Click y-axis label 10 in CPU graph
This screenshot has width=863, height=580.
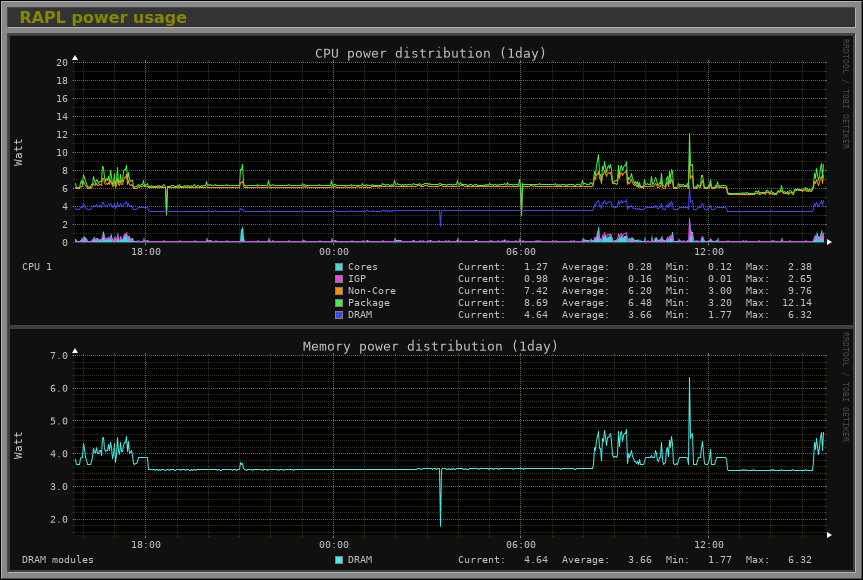click(x=62, y=153)
